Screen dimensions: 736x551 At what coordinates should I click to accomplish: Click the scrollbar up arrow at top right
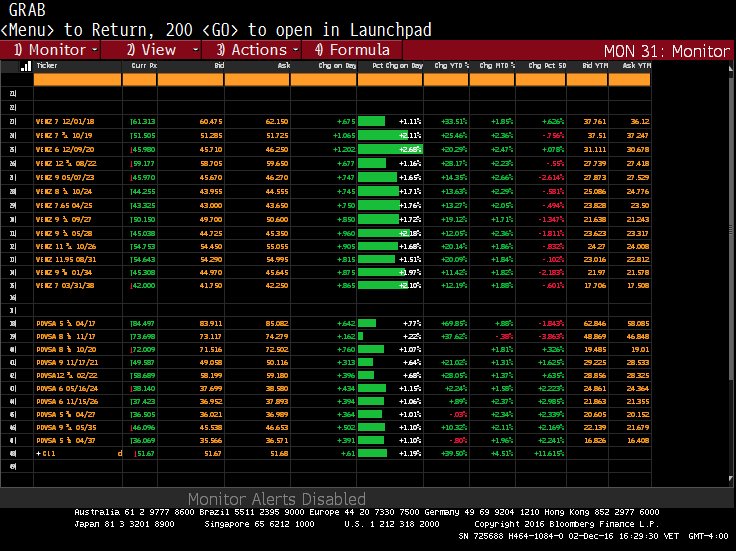(731, 68)
